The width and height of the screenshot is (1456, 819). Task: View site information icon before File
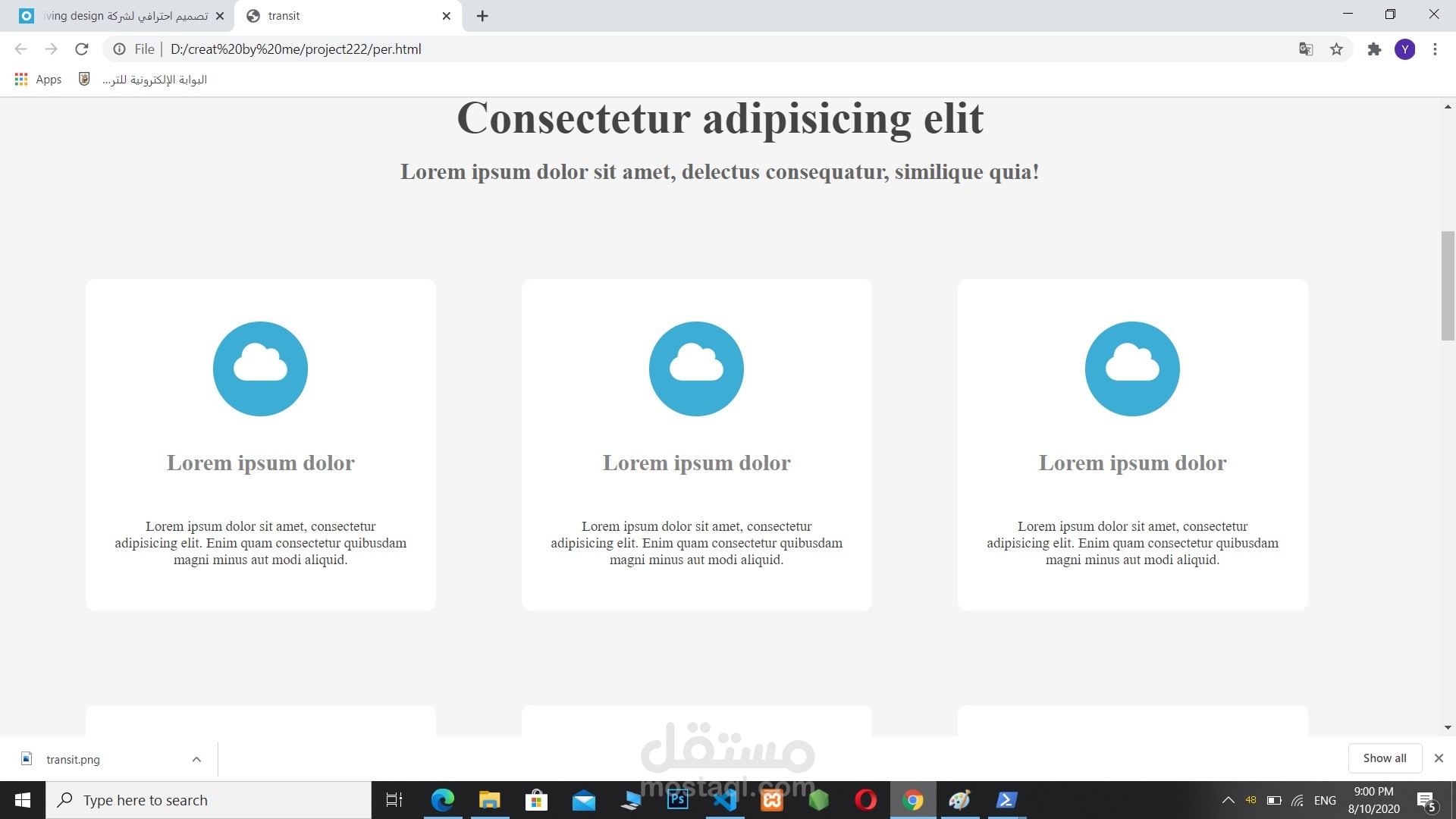119,49
